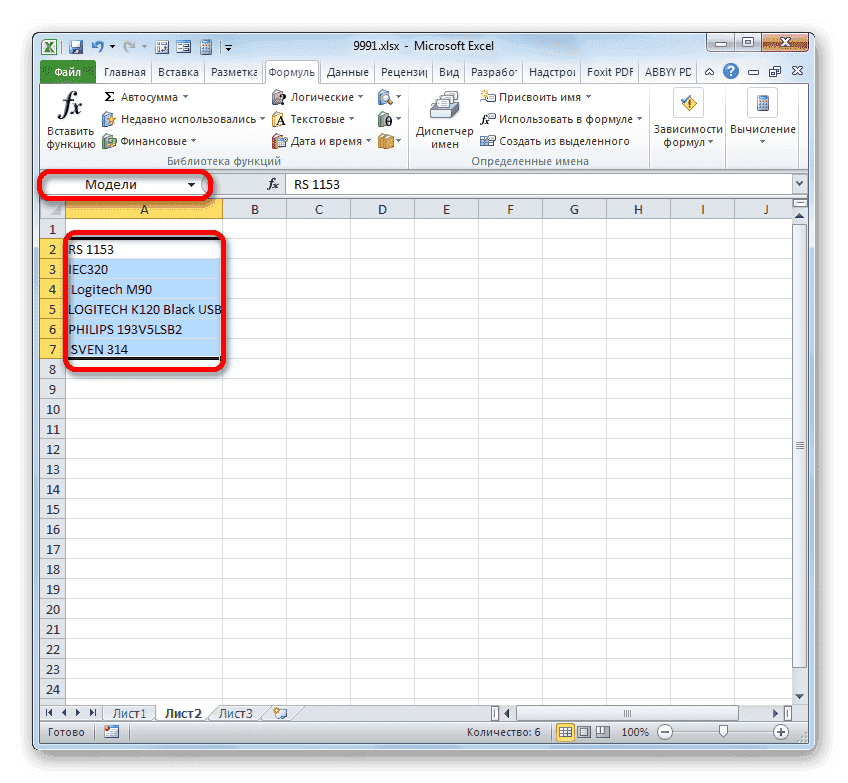Toggle Page Break Preview view mode
This screenshot has width=848, height=783.
click(603, 732)
